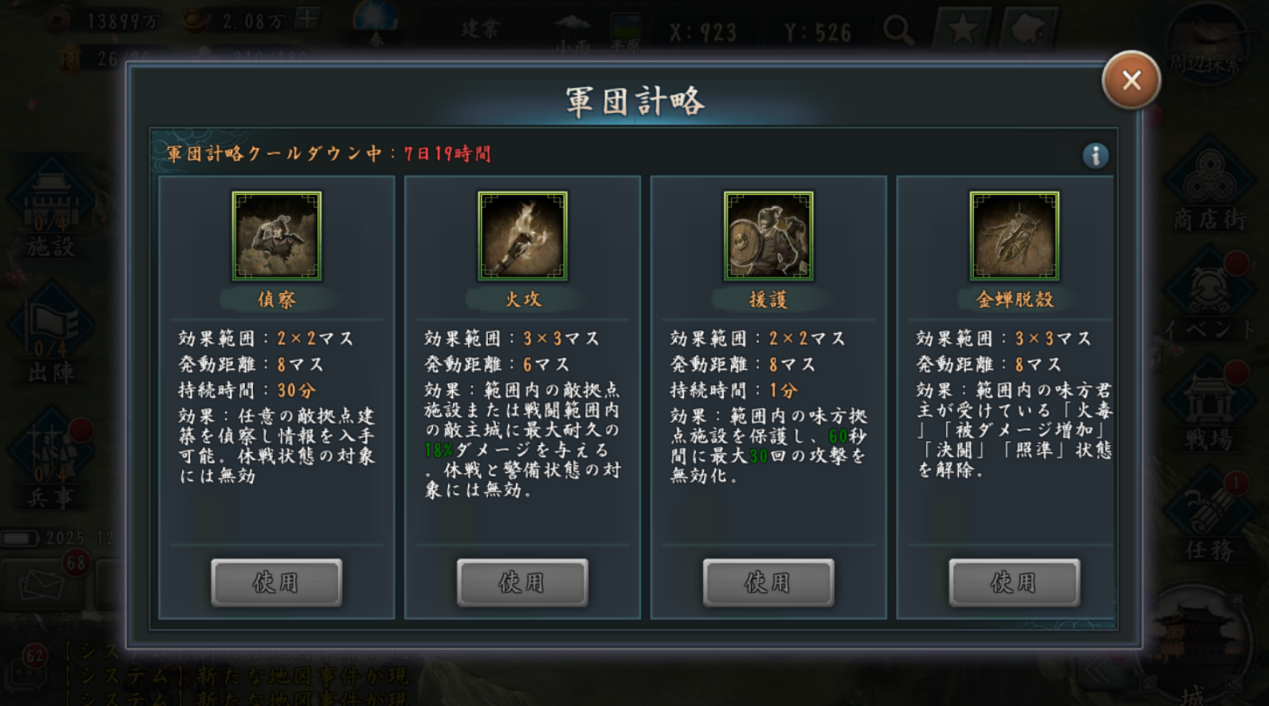Use the 金蝉脱殻 stratagem
Screen dimensions: 1269x706
(1015, 583)
